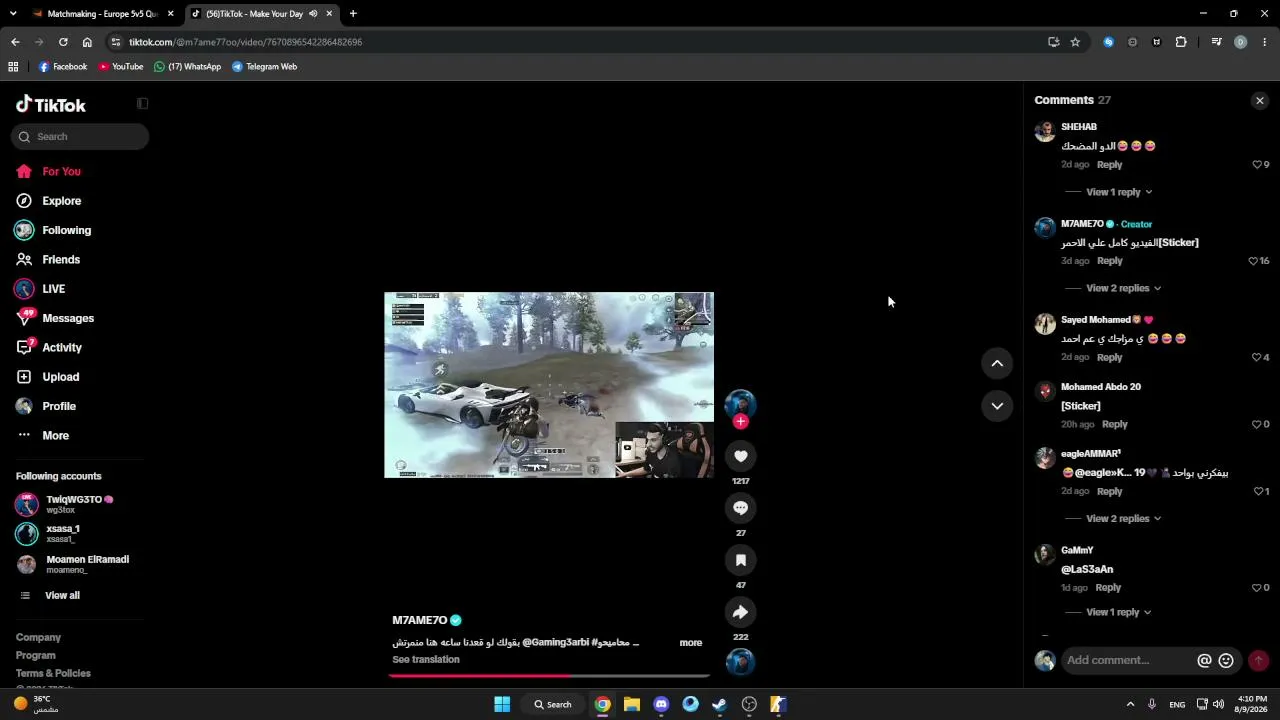This screenshot has width=1280, height=720.
Task: Insert a mention with the @ icon
Action: pyautogui.click(x=1204, y=660)
